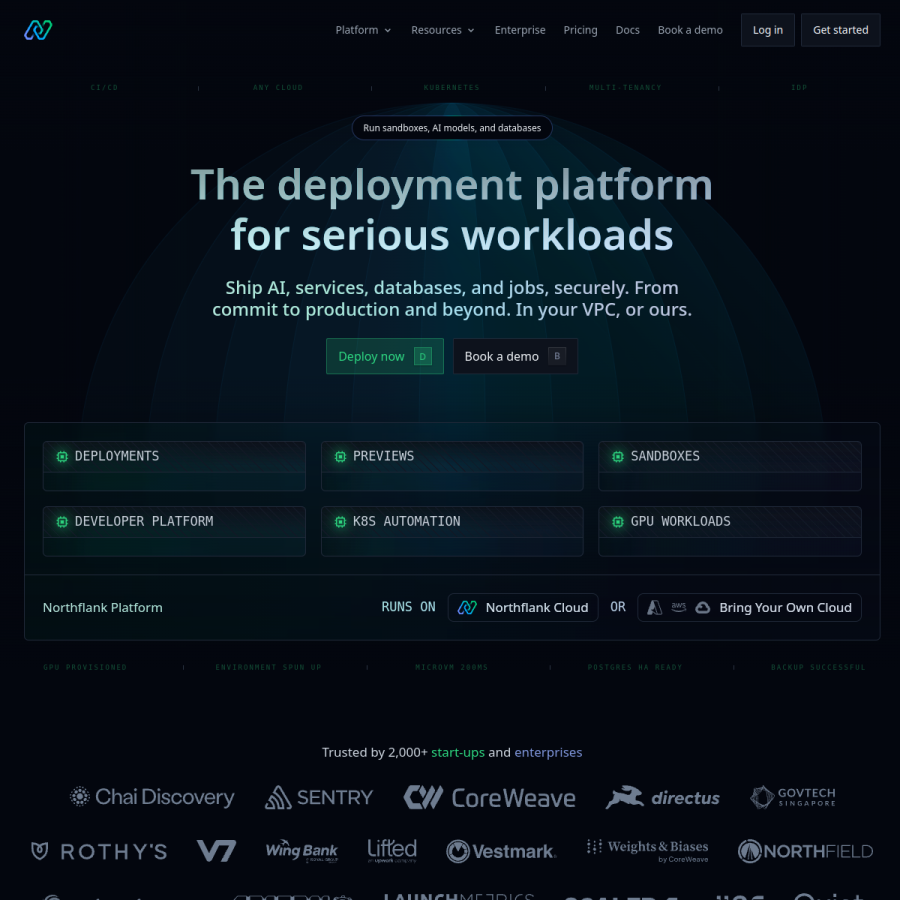Click the Log in button
The height and width of the screenshot is (900, 900).
(x=767, y=30)
